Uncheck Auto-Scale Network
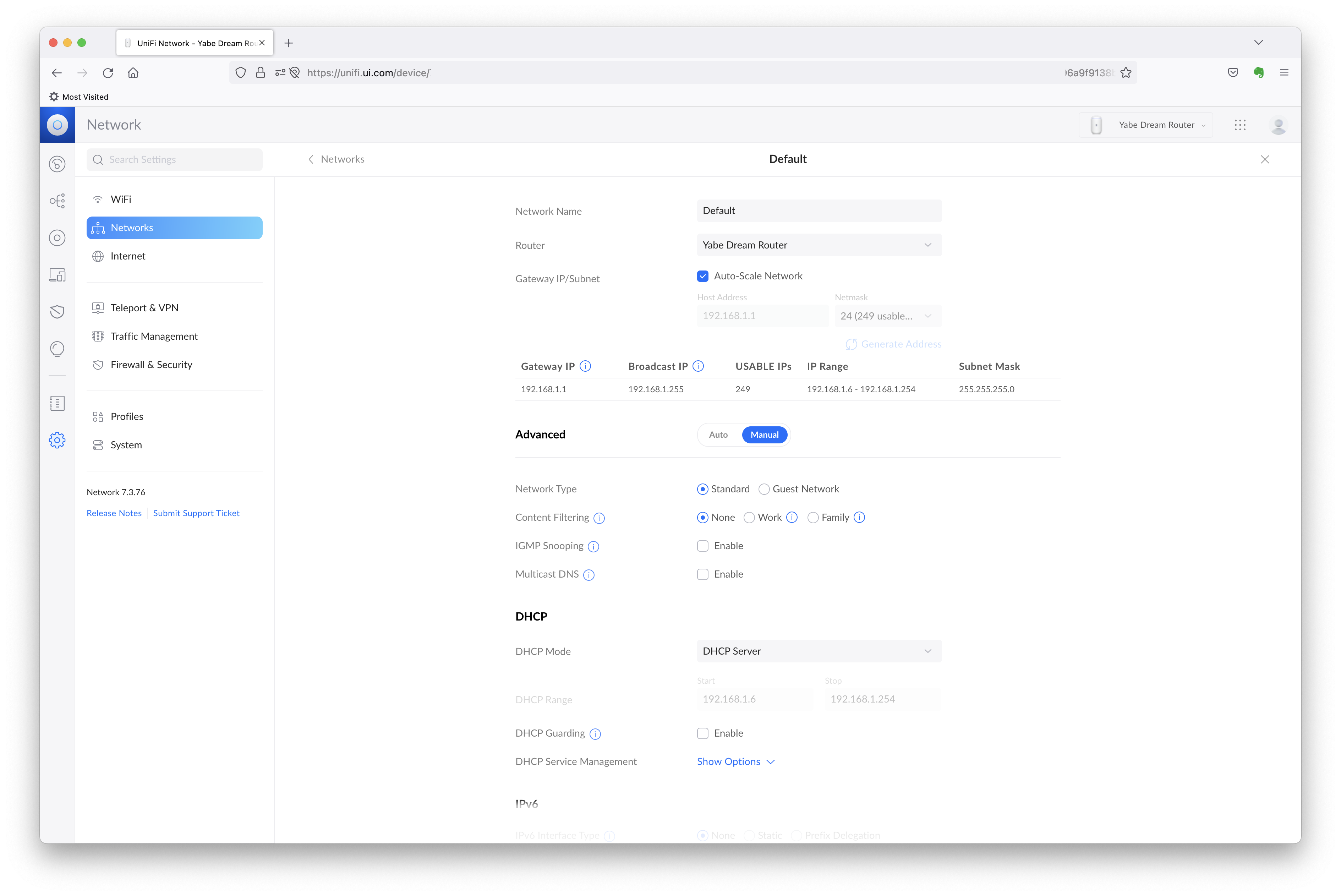1341x896 pixels. tap(703, 276)
